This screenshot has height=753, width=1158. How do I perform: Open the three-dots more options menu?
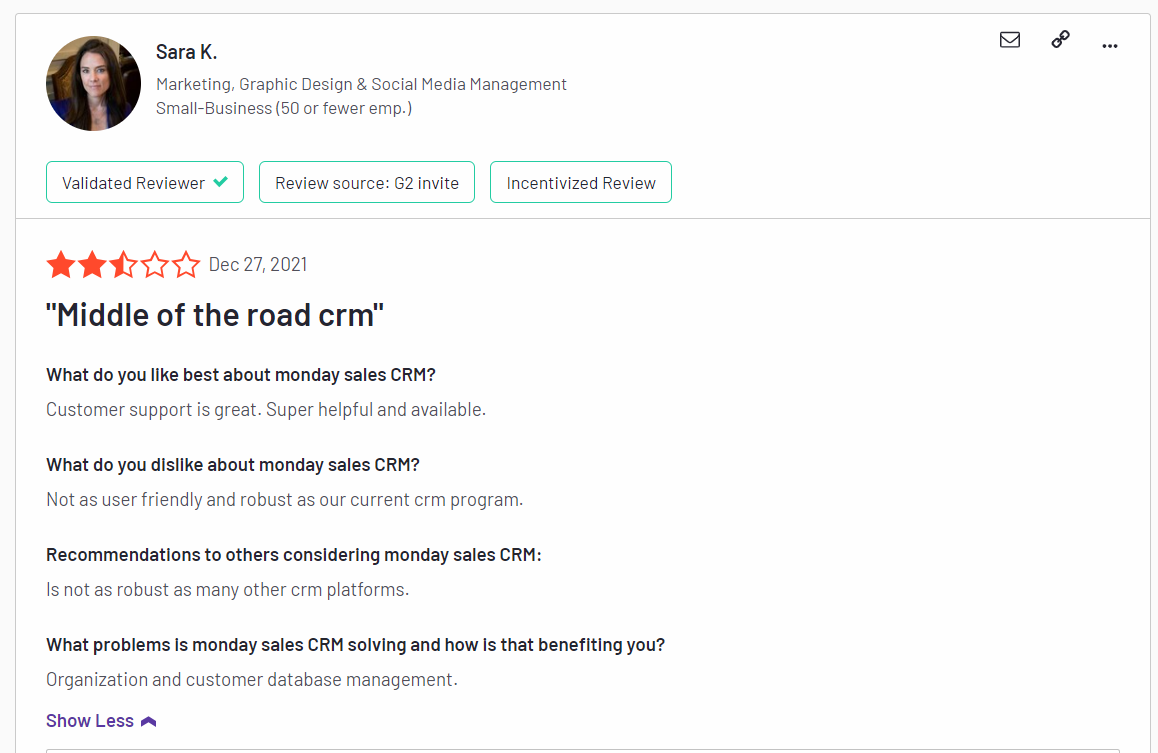(1109, 46)
